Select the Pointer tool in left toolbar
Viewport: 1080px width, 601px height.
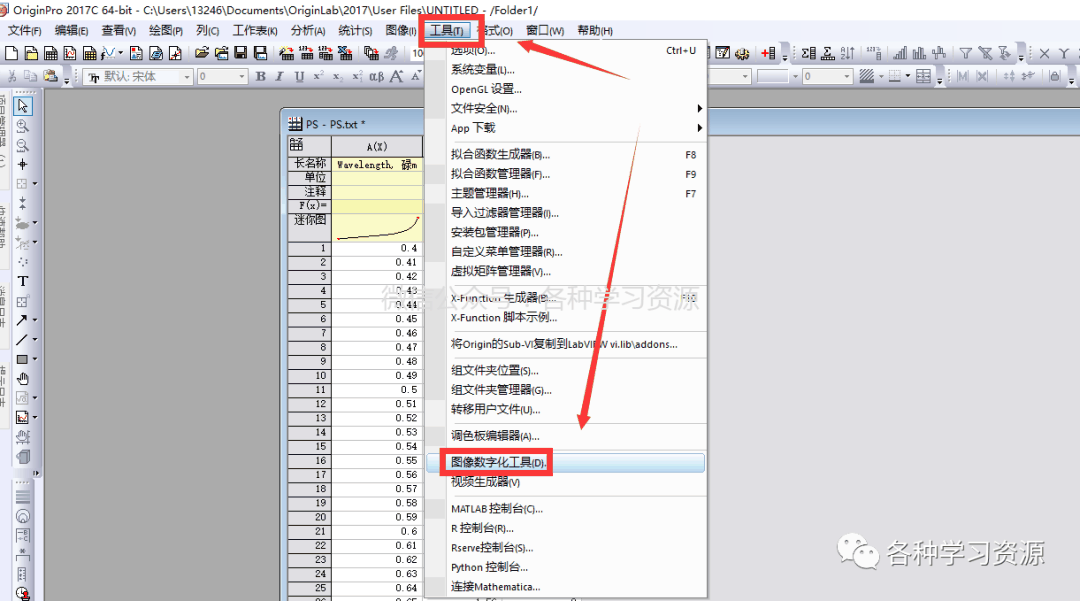(x=23, y=105)
